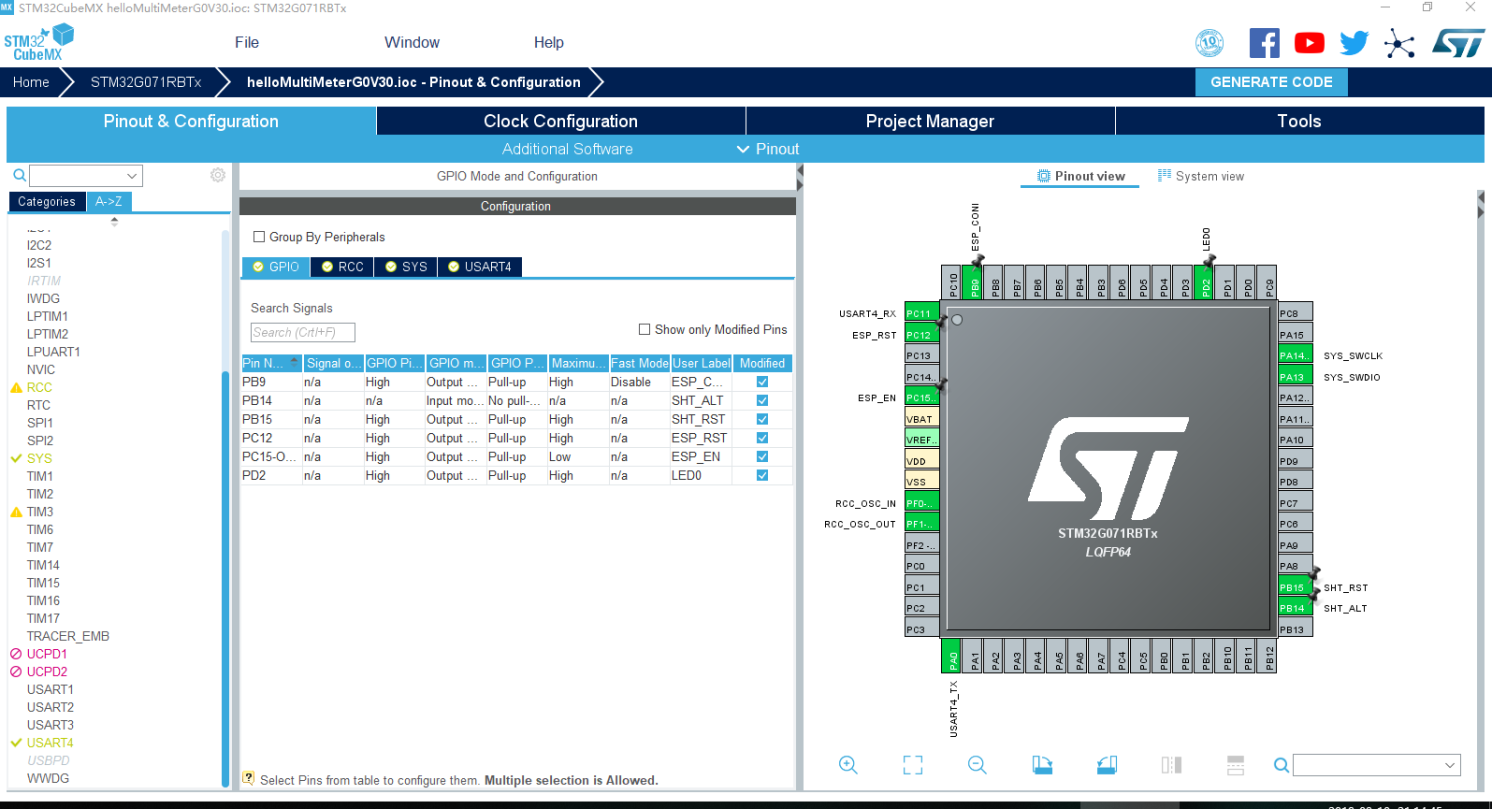Click the STM32CubeMX logo
The image size is (1492, 809).
tap(38, 43)
